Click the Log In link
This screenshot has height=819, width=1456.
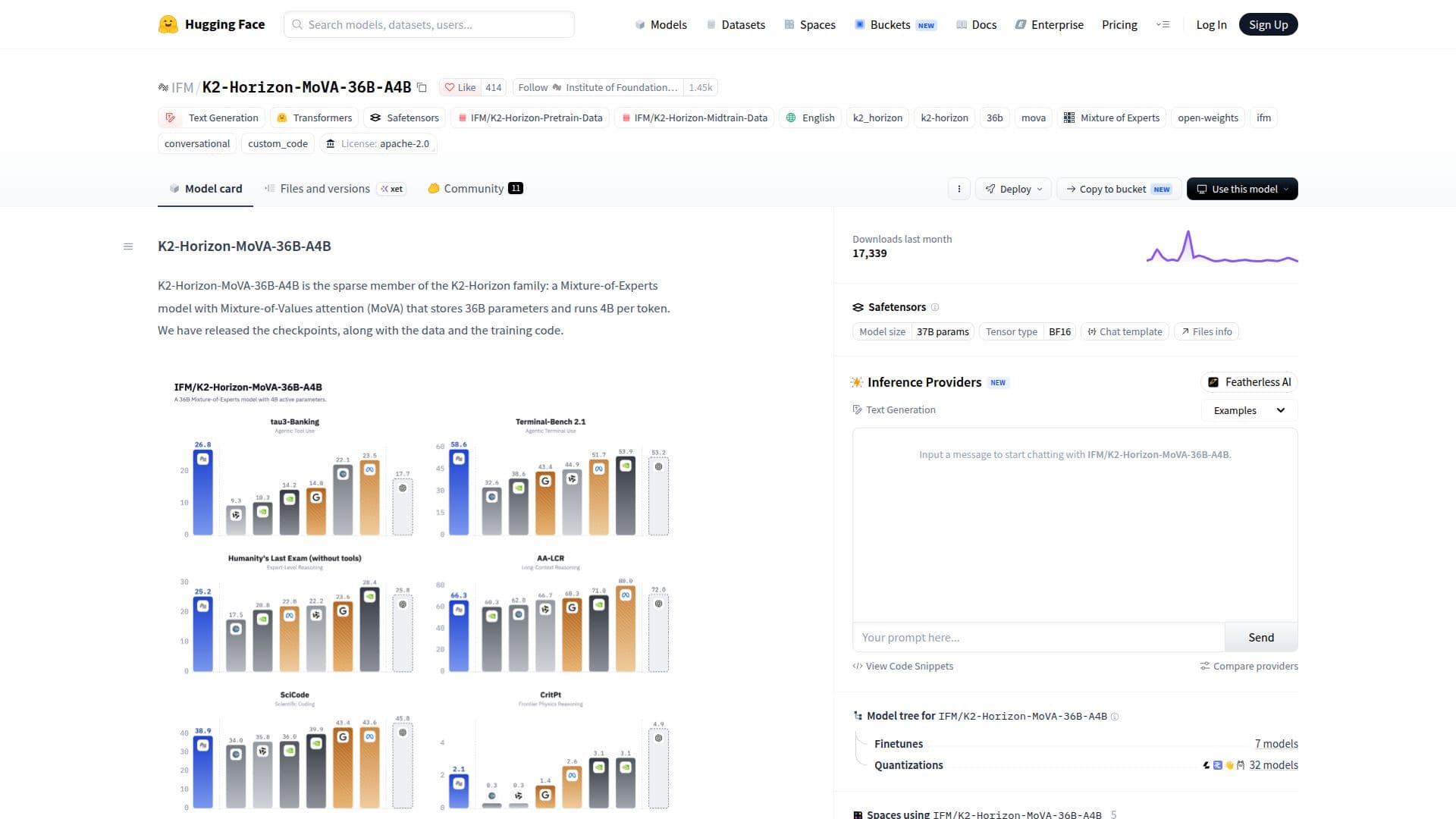click(x=1211, y=24)
